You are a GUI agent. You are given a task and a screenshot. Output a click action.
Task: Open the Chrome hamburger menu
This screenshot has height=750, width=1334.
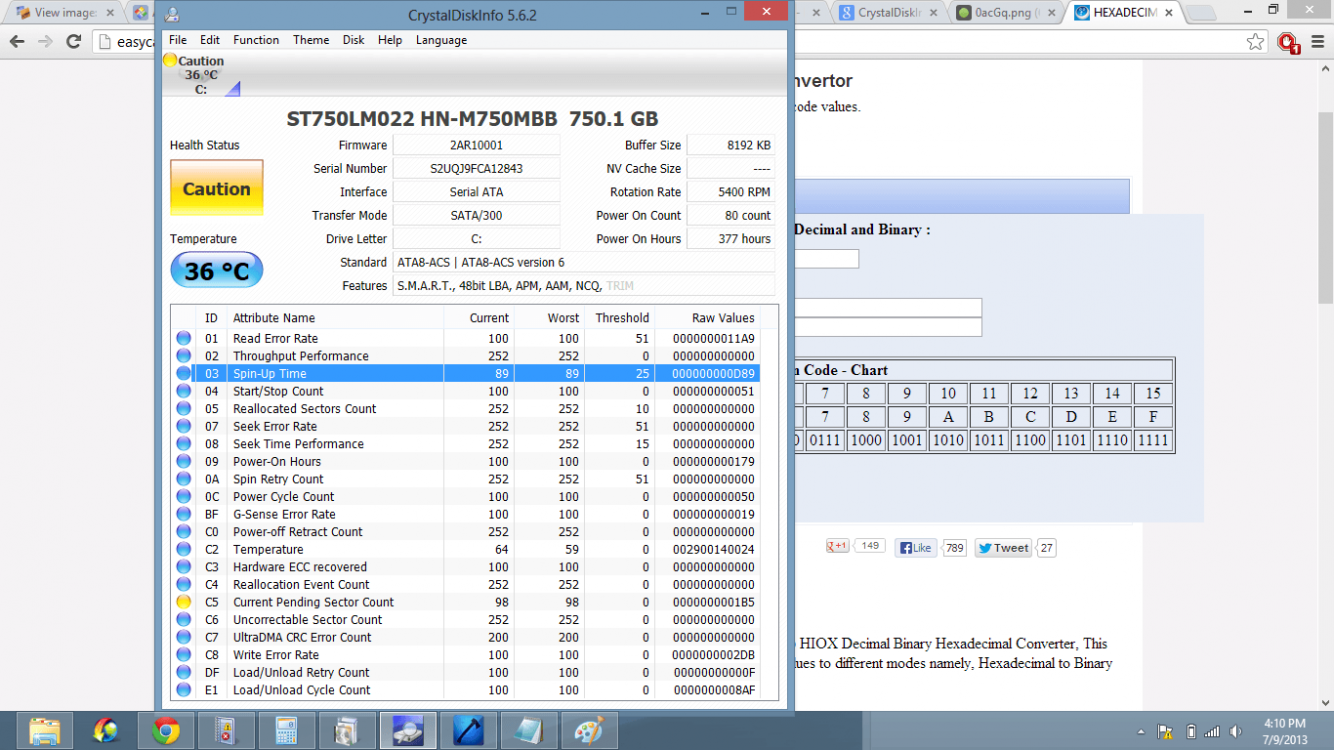[x=1316, y=42]
